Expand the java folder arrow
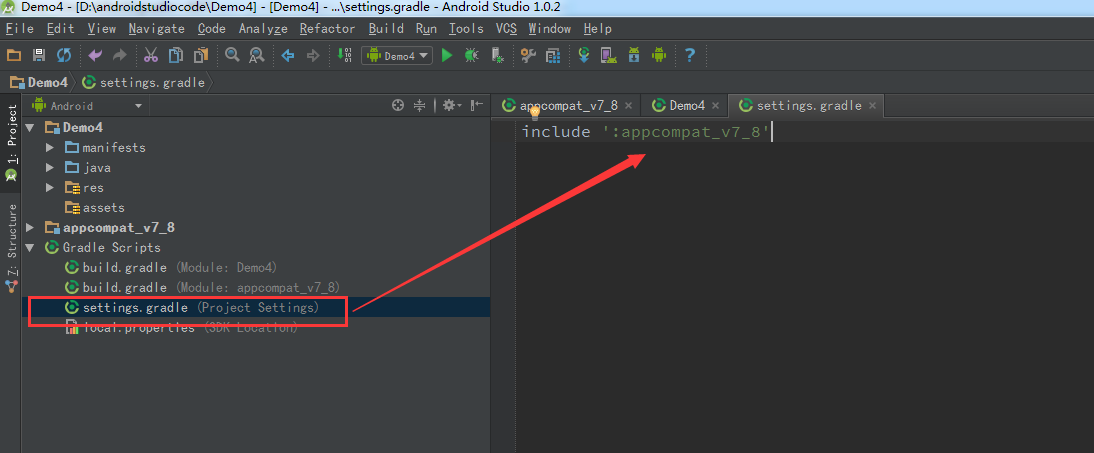The height and width of the screenshot is (453, 1094). [50, 168]
